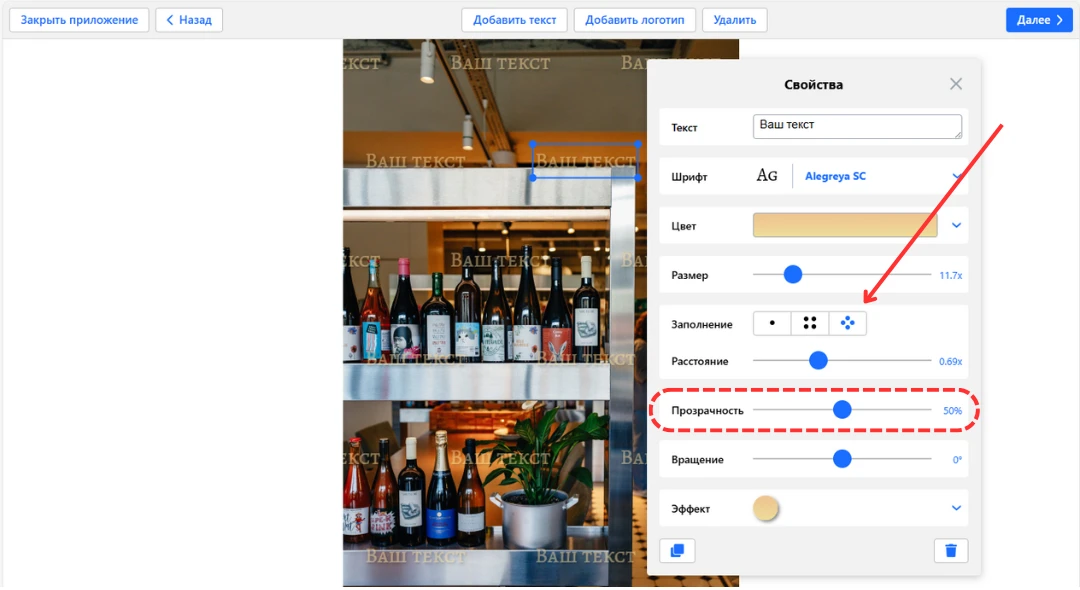This screenshot has height=590, width=1080.
Task: Expand the Цвет color dropdown arrow
Action: point(956,225)
